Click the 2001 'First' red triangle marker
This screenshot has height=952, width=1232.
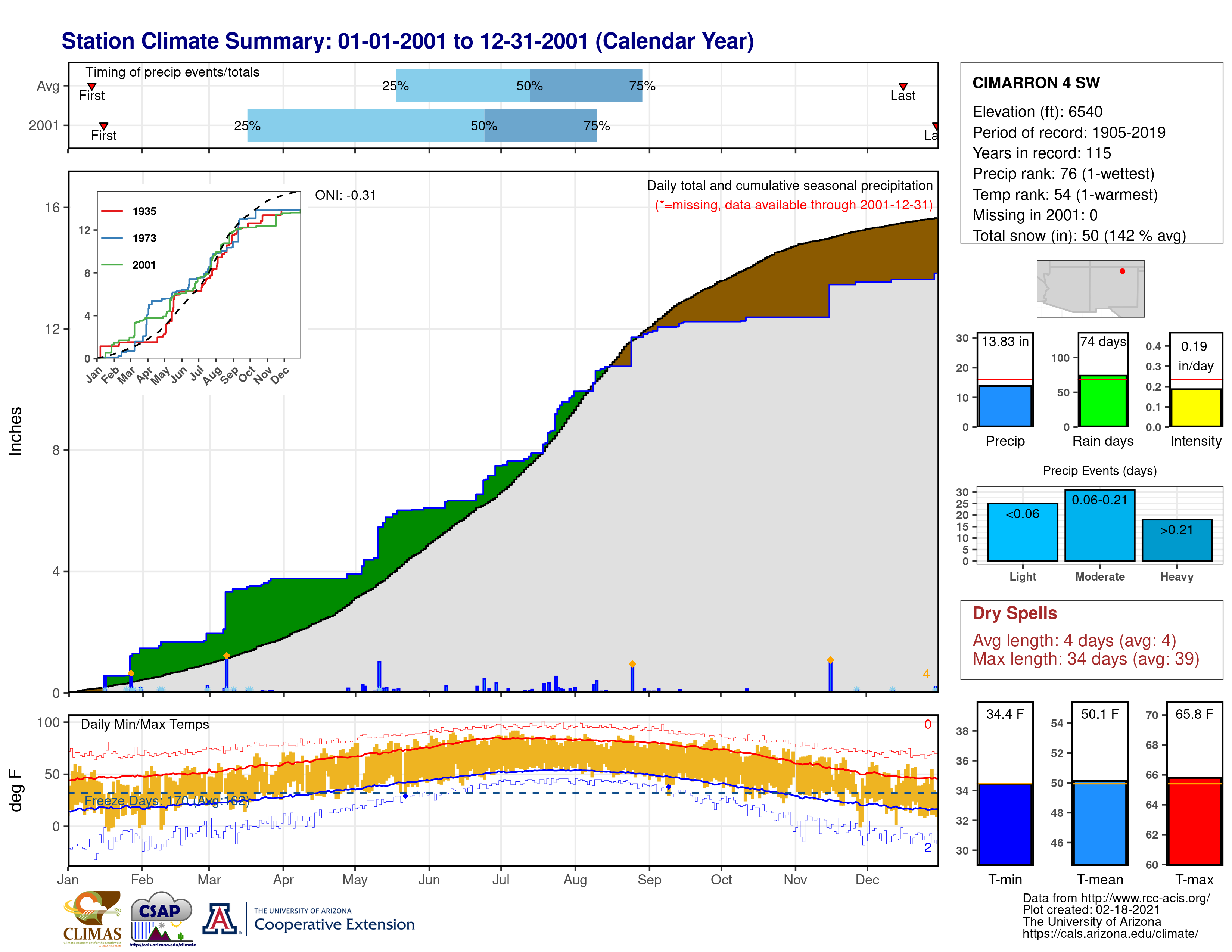[x=103, y=126]
